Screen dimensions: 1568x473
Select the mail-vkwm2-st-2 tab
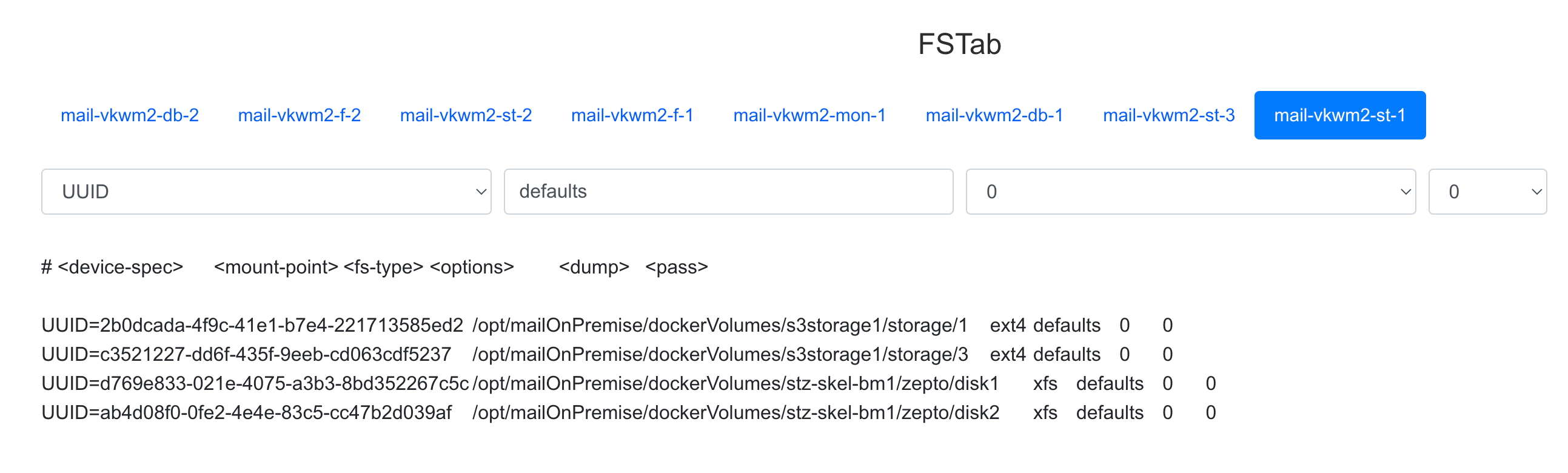[466, 115]
